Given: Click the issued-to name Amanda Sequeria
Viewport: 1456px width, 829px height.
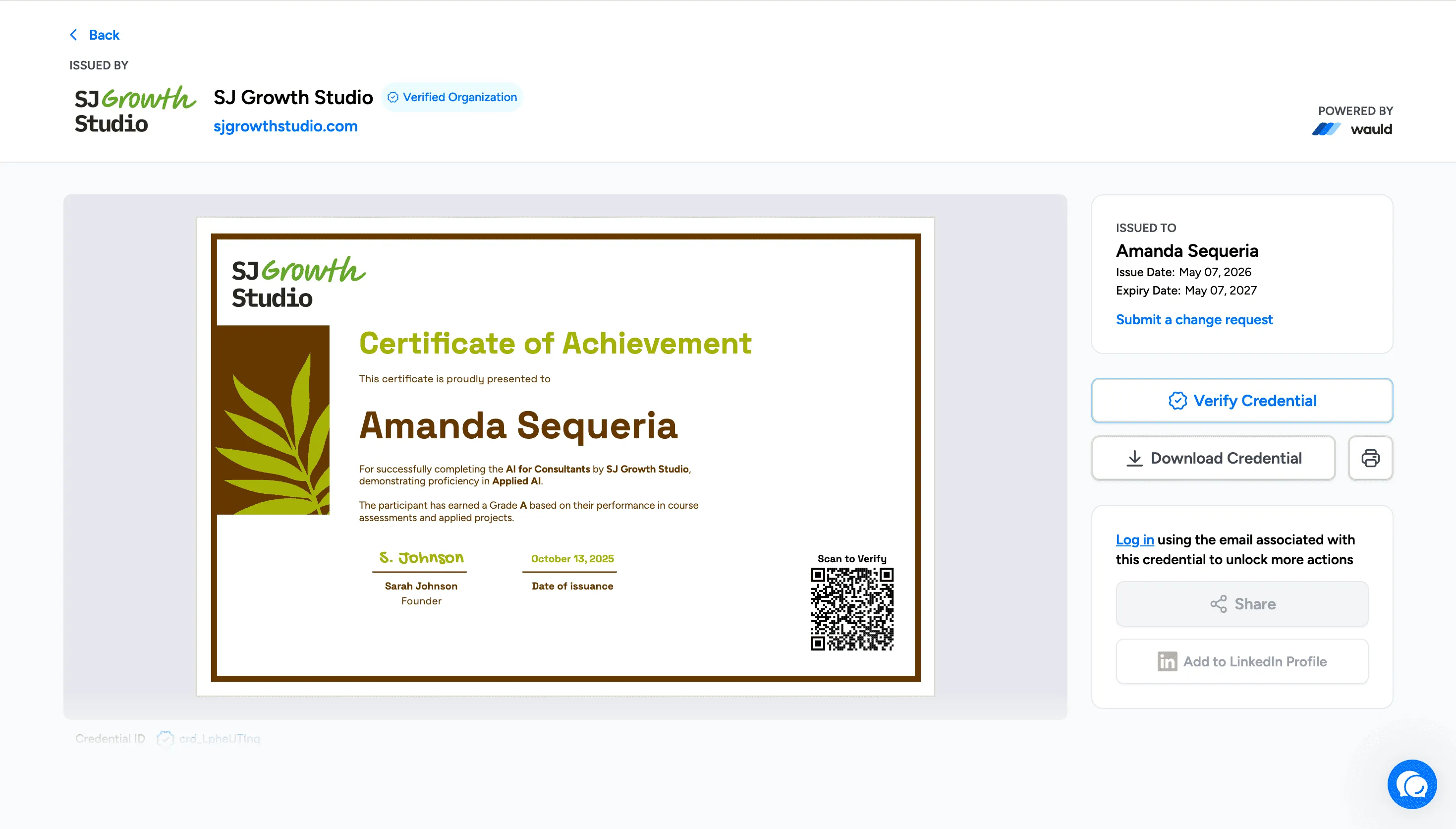Looking at the screenshot, I should pos(1187,250).
